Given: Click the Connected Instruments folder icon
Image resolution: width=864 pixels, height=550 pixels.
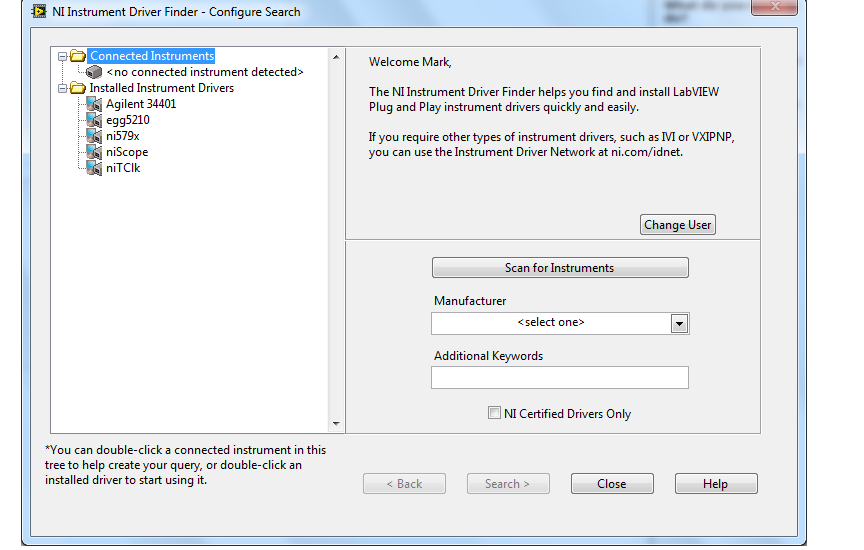Looking at the screenshot, I should point(78,56).
